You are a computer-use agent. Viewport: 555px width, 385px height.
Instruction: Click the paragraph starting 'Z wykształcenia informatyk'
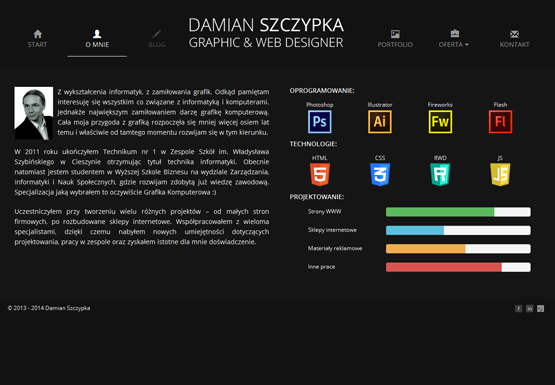163,112
